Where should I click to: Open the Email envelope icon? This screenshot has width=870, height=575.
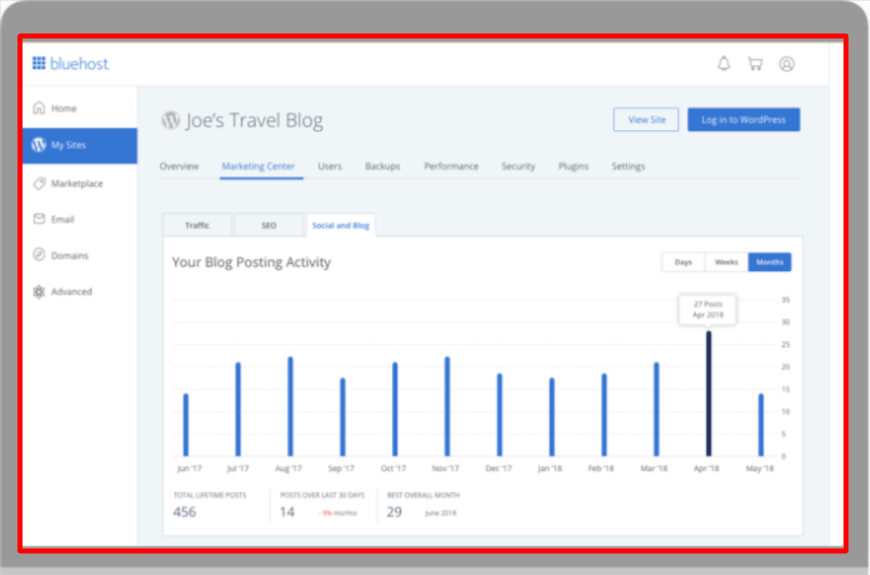pyautogui.click(x=39, y=219)
